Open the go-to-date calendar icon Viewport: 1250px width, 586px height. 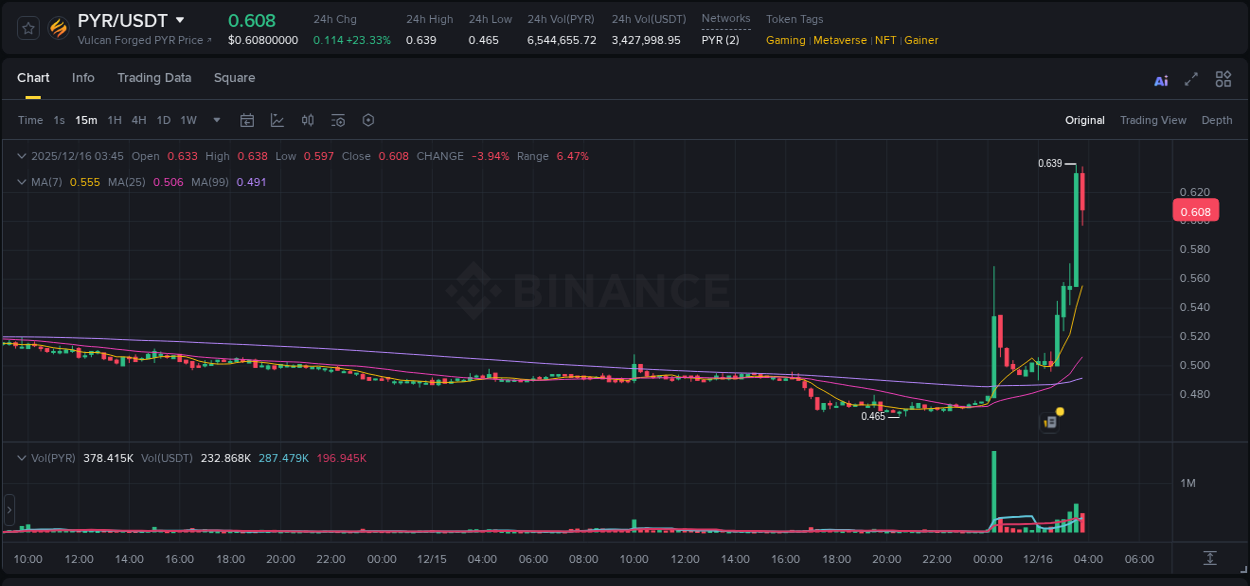[247, 119]
